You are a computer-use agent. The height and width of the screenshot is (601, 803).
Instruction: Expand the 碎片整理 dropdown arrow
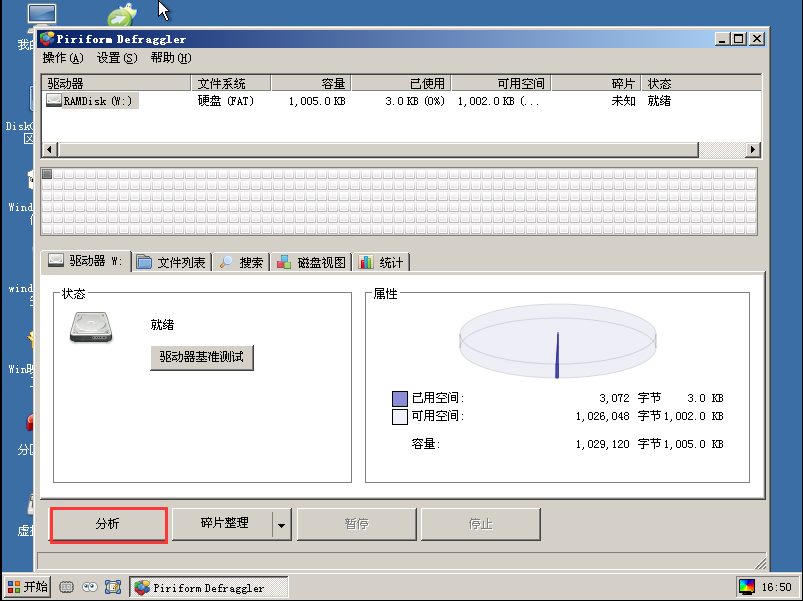(x=281, y=524)
